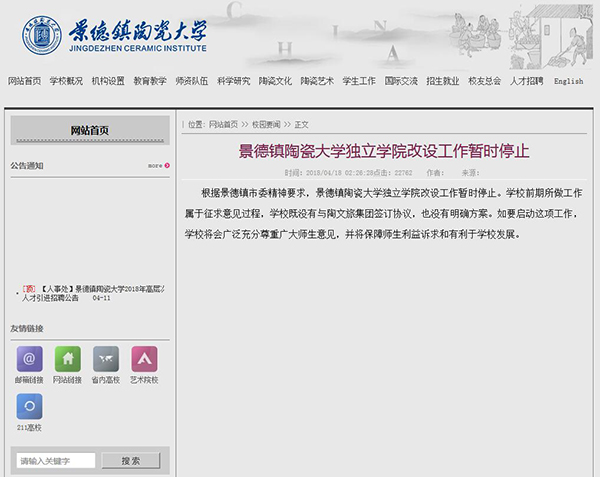Image resolution: width=600 pixels, height=477 pixels.
Task: Open the 学校概况 menu item
Action: [66, 81]
